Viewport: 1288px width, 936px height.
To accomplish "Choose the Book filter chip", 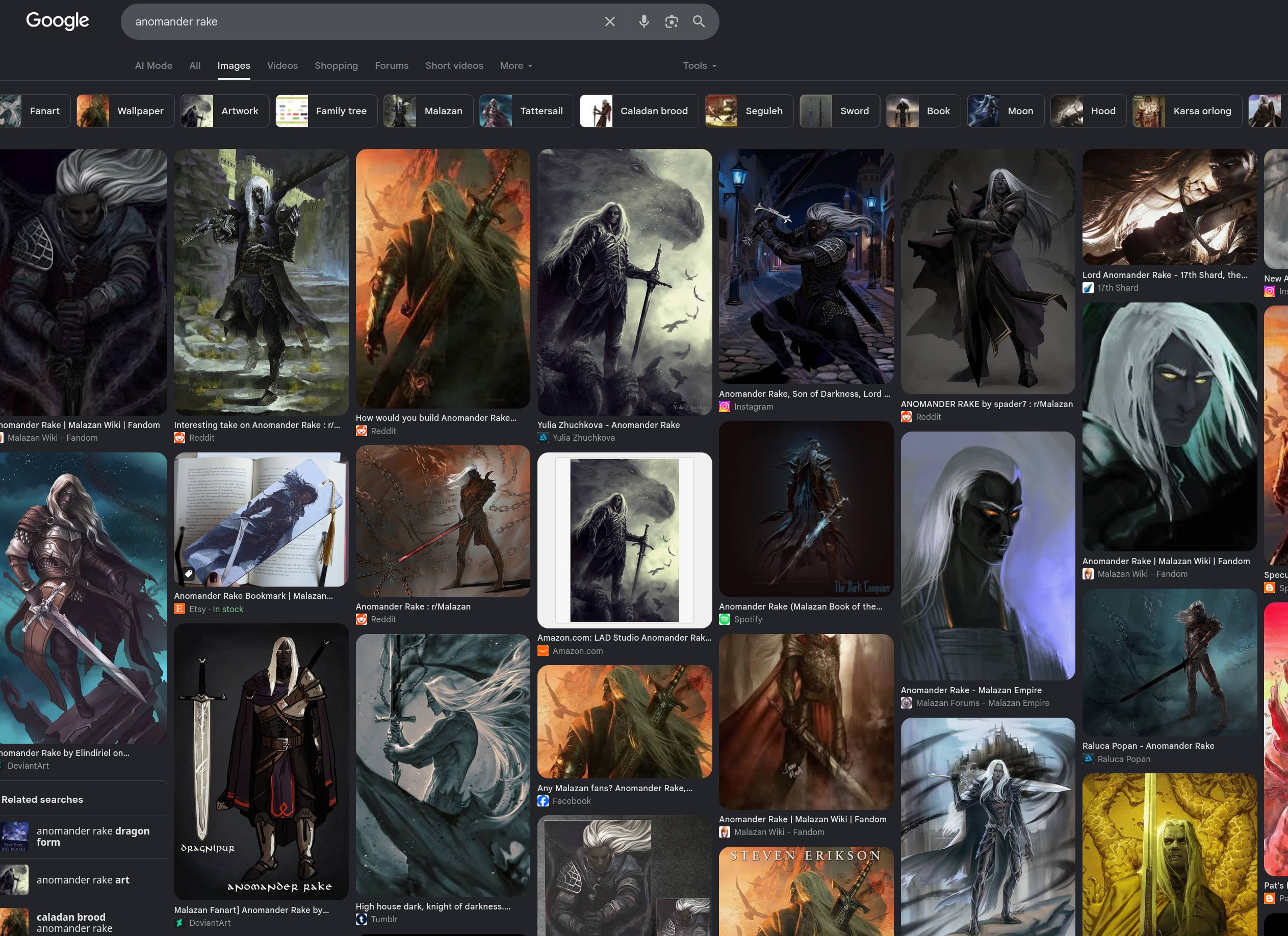I will (x=923, y=111).
